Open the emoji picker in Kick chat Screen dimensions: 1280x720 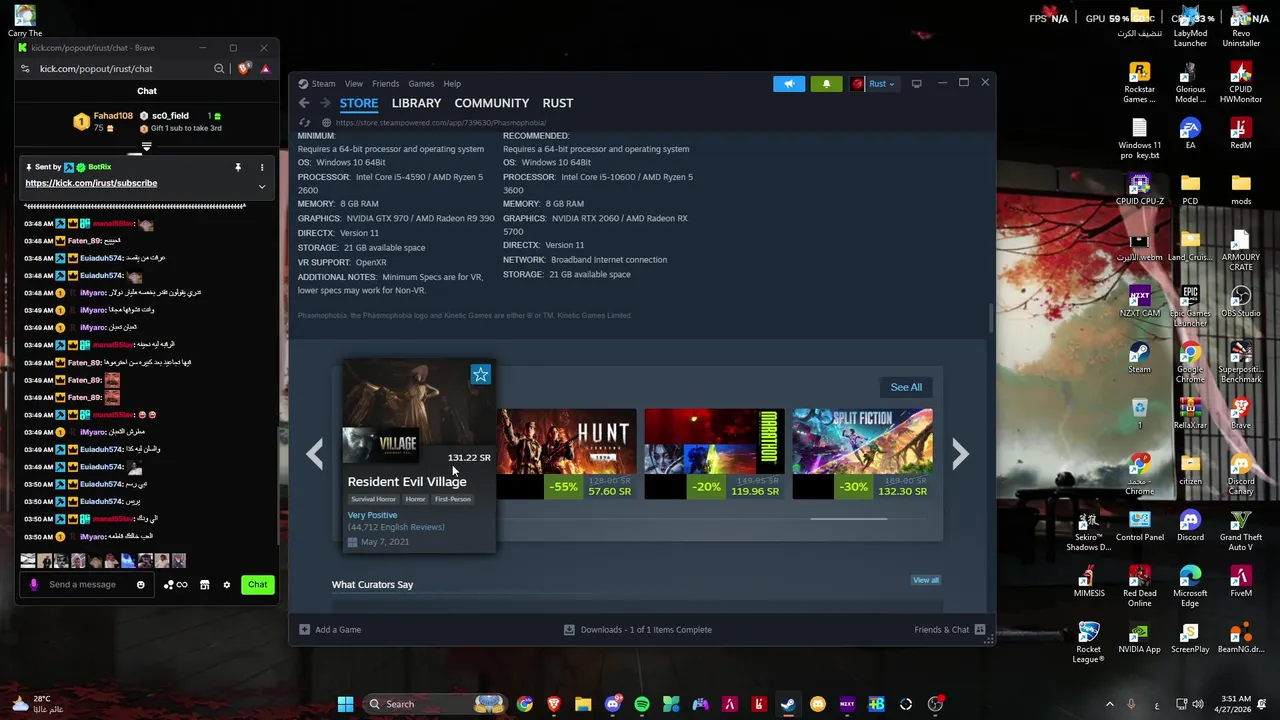pyautogui.click(x=141, y=585)
